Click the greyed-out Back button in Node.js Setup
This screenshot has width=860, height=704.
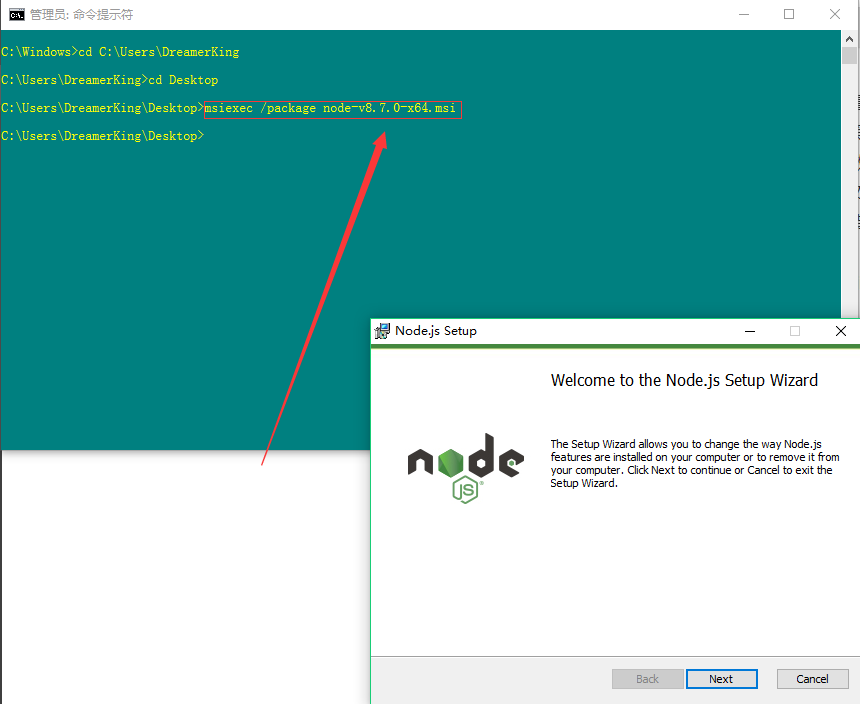tap(648, 679)
